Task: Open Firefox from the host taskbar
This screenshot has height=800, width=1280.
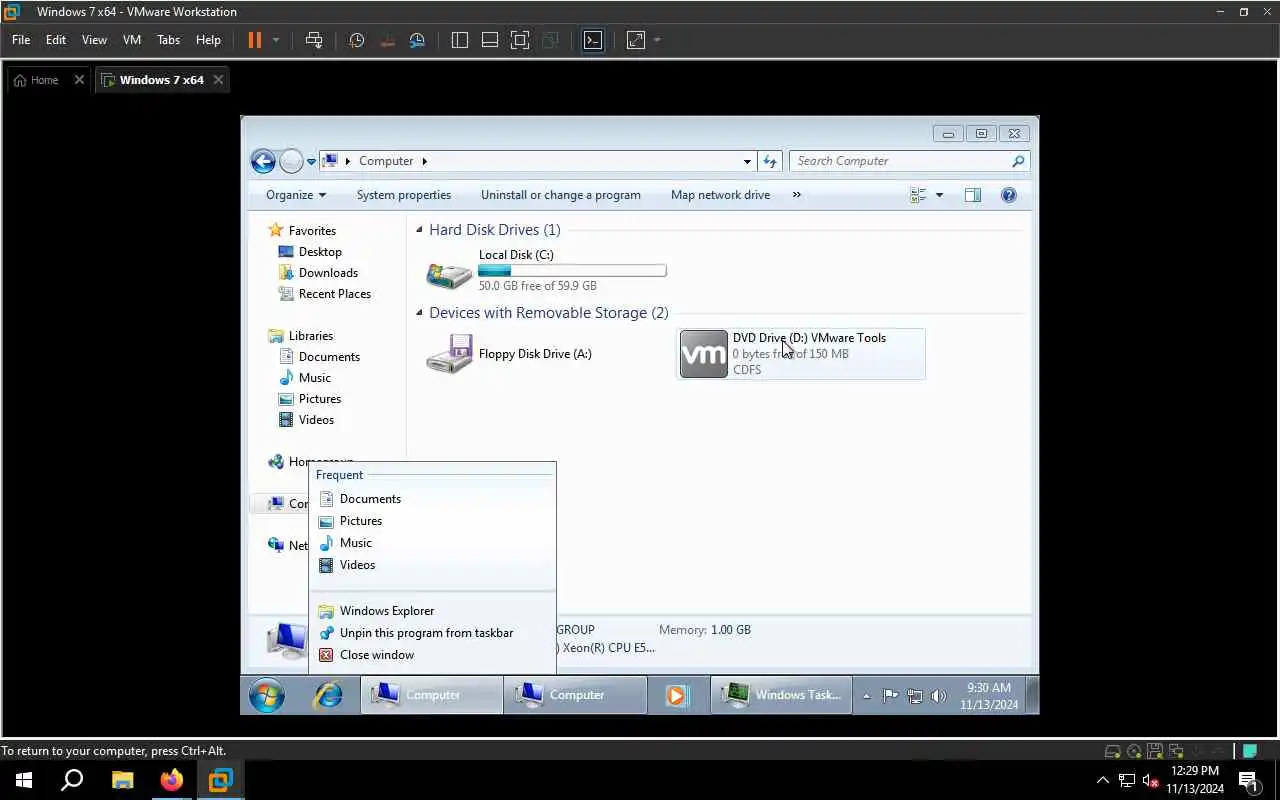Action: coord(172,779)
